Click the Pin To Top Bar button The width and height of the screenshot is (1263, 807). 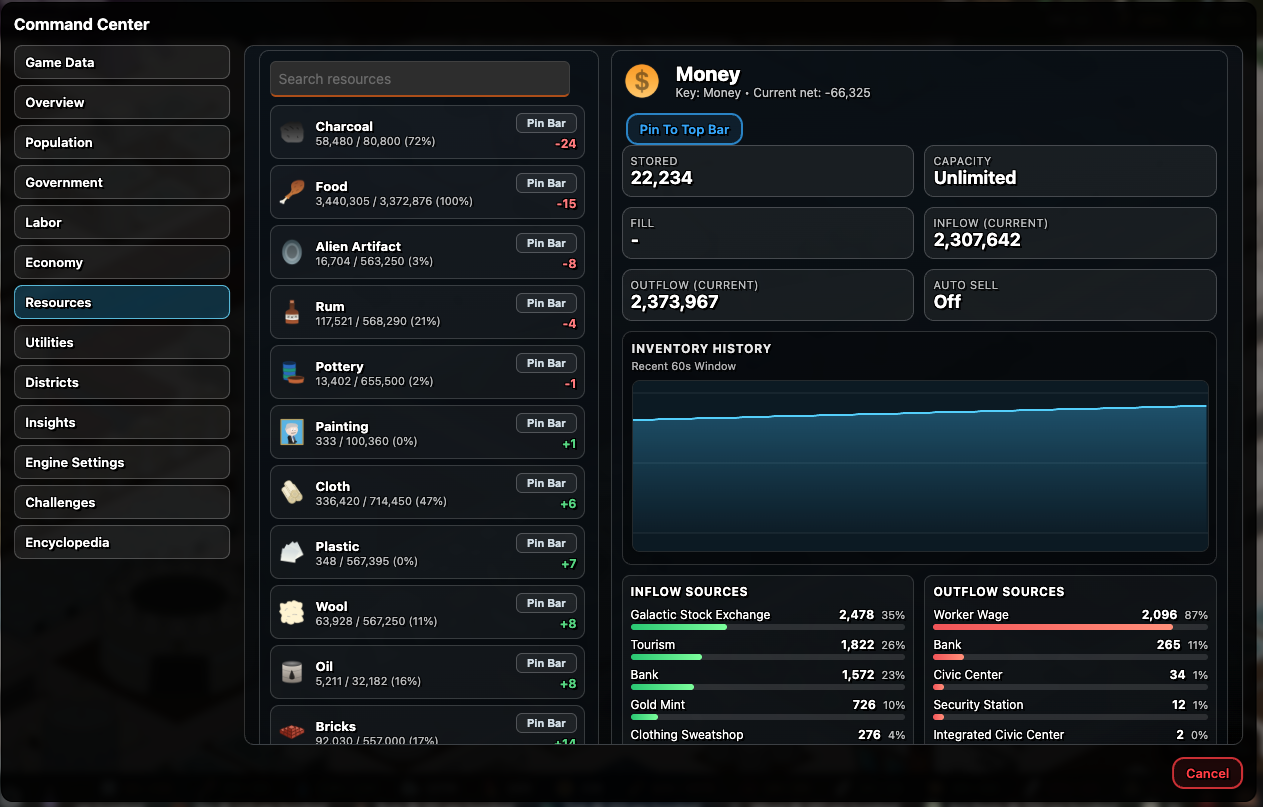[684, 129]
